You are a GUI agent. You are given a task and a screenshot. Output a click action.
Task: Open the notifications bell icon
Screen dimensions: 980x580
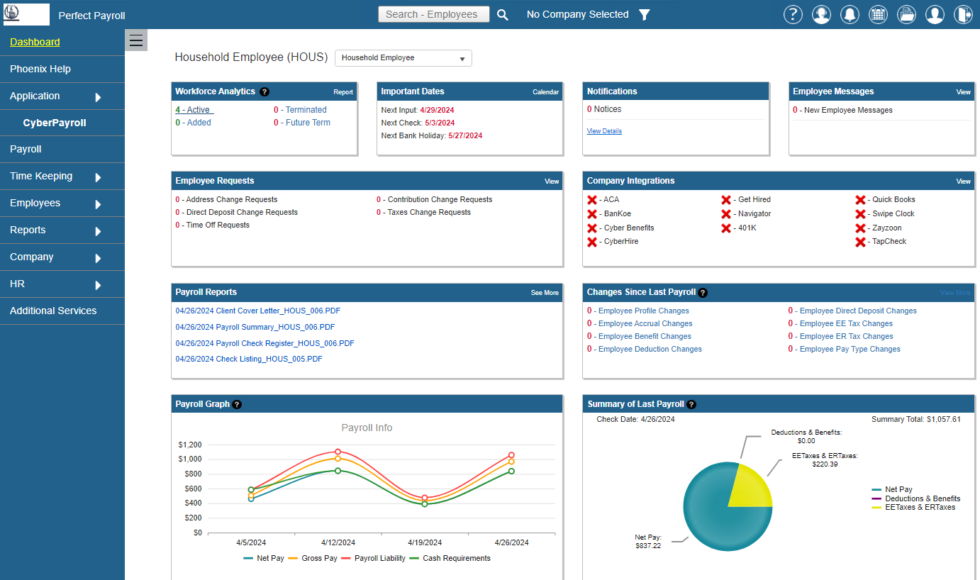point(849,14)
